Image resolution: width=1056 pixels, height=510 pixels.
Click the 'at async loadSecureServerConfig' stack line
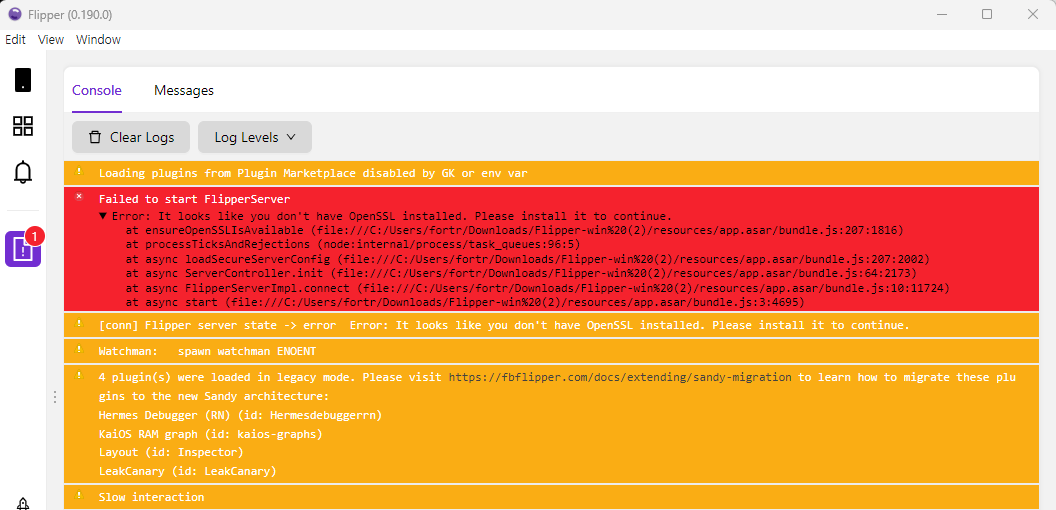point(527,259)
